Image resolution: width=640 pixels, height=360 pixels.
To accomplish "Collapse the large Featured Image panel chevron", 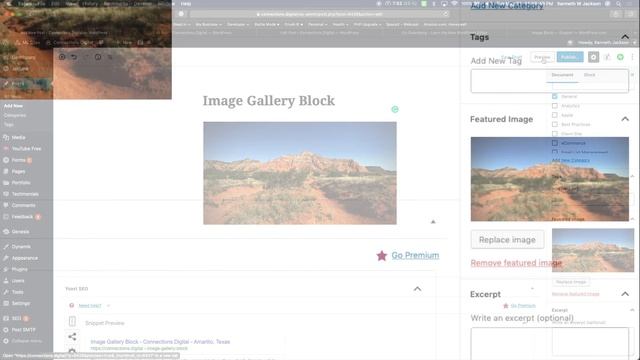I will 625,119.
